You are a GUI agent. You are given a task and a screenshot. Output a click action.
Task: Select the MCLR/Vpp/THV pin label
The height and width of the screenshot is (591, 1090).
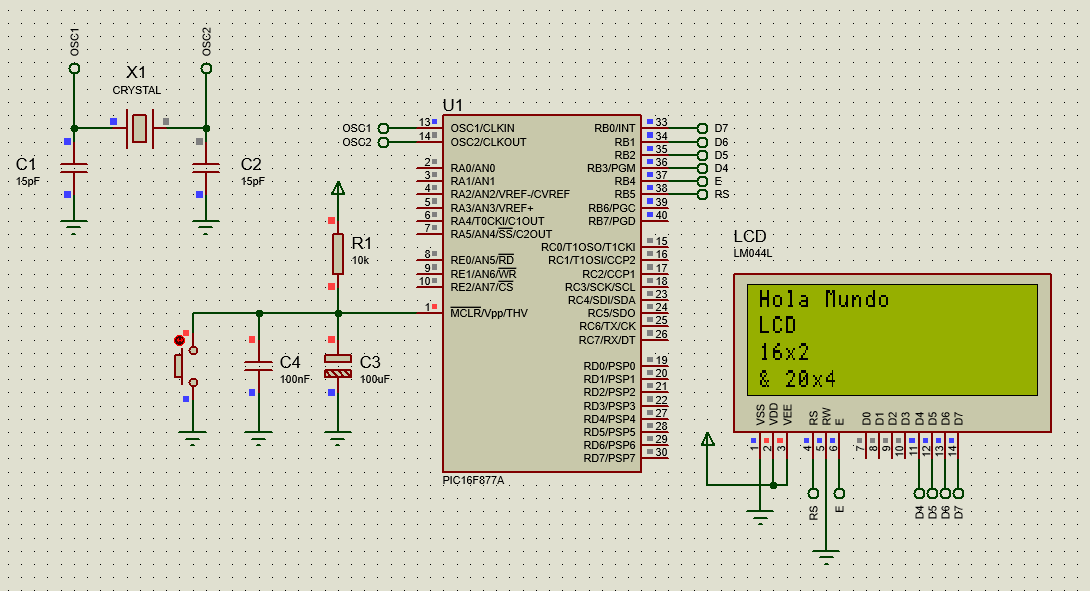pyautogui.click(x=489, y=313)
